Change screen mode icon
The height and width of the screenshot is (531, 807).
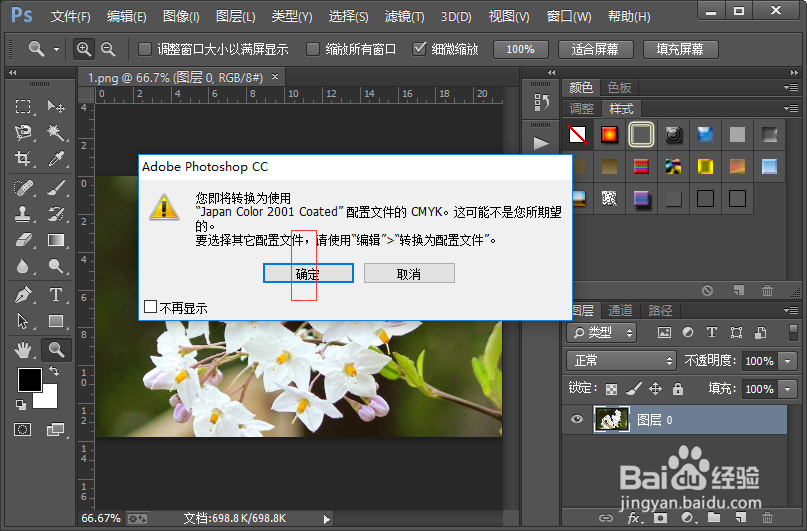click(x=55, y=429)
